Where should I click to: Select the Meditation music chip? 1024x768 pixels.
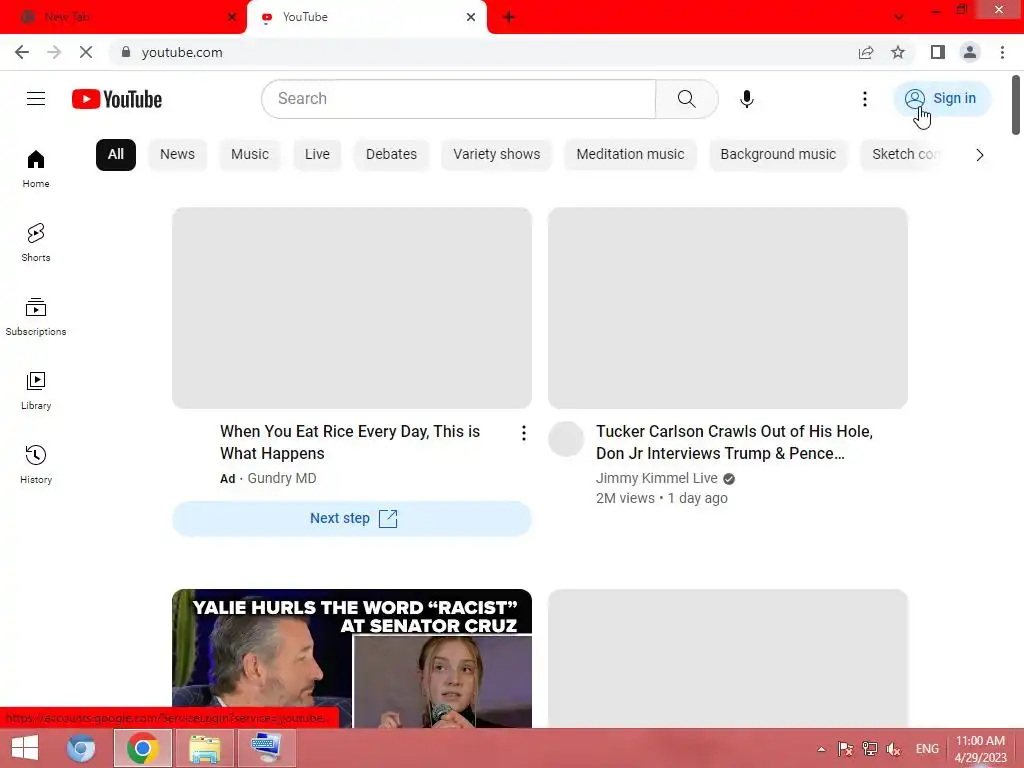(630, 155)
